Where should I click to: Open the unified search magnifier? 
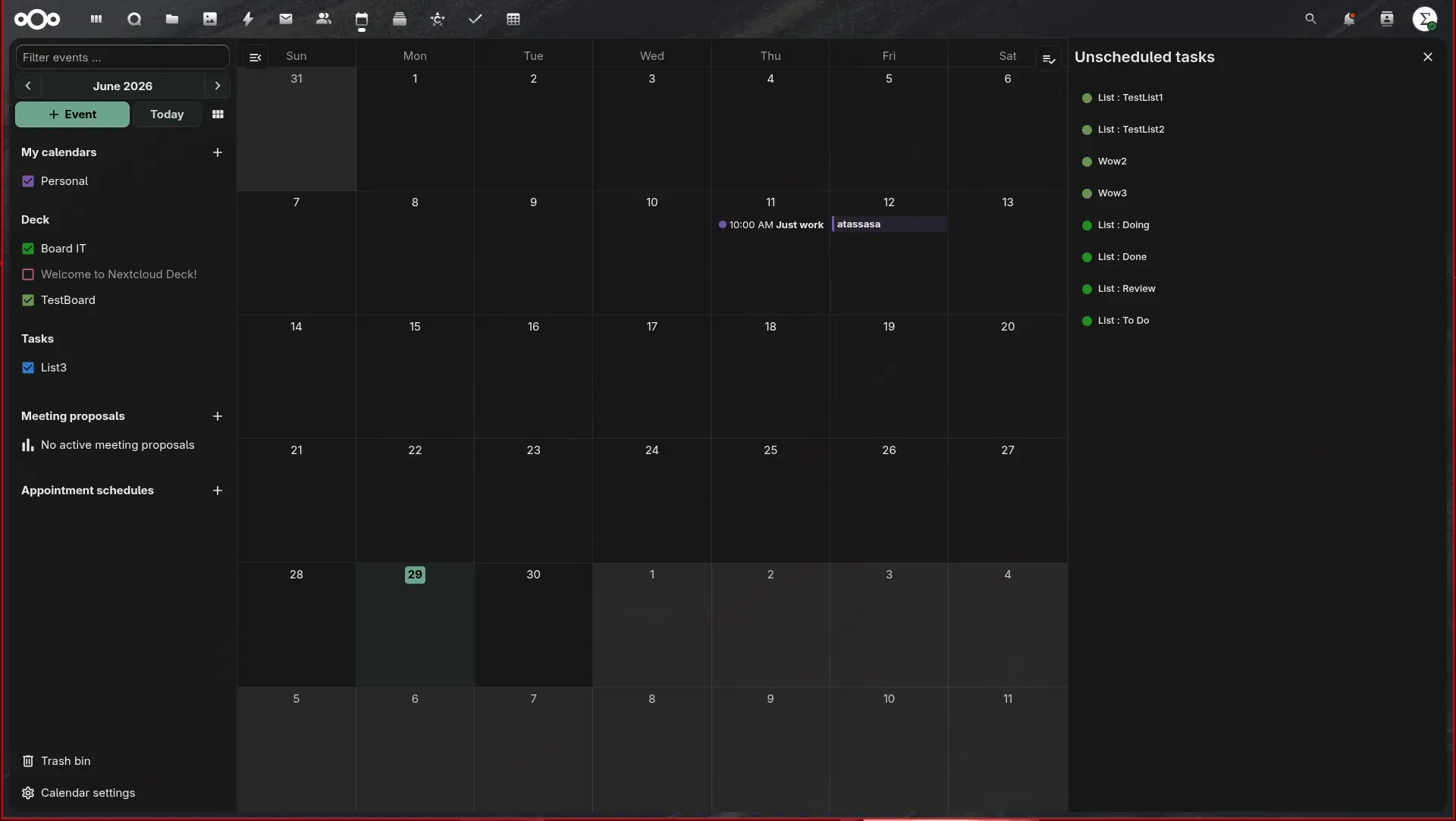click(1310, 19)
